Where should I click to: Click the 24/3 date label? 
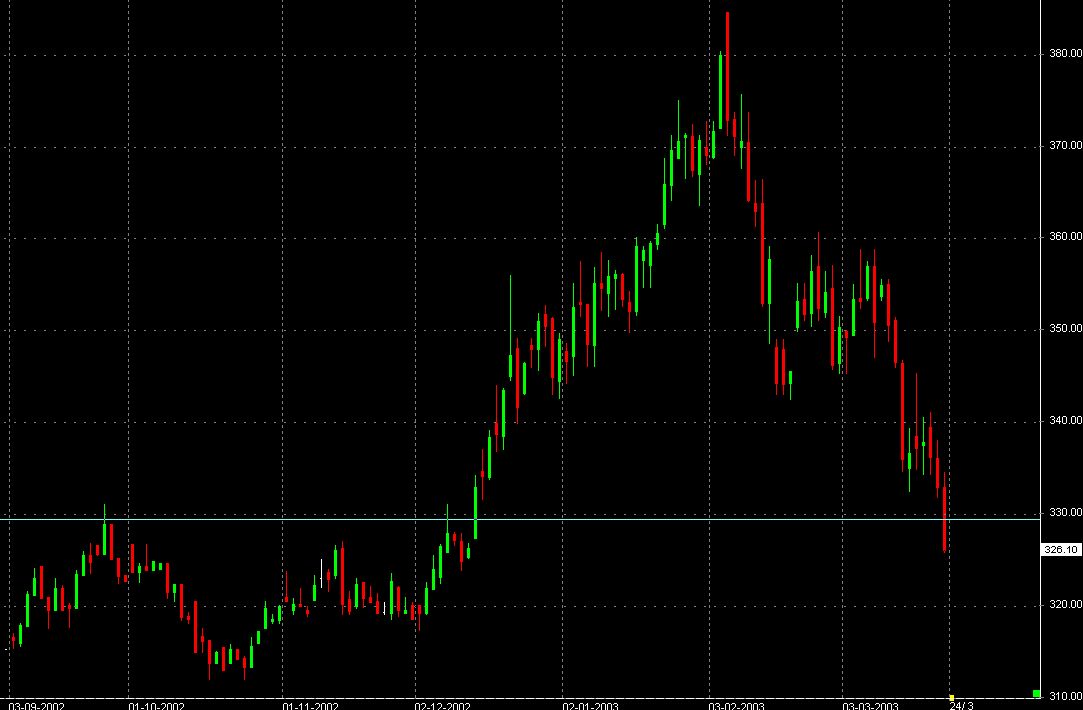coord(961,706)
